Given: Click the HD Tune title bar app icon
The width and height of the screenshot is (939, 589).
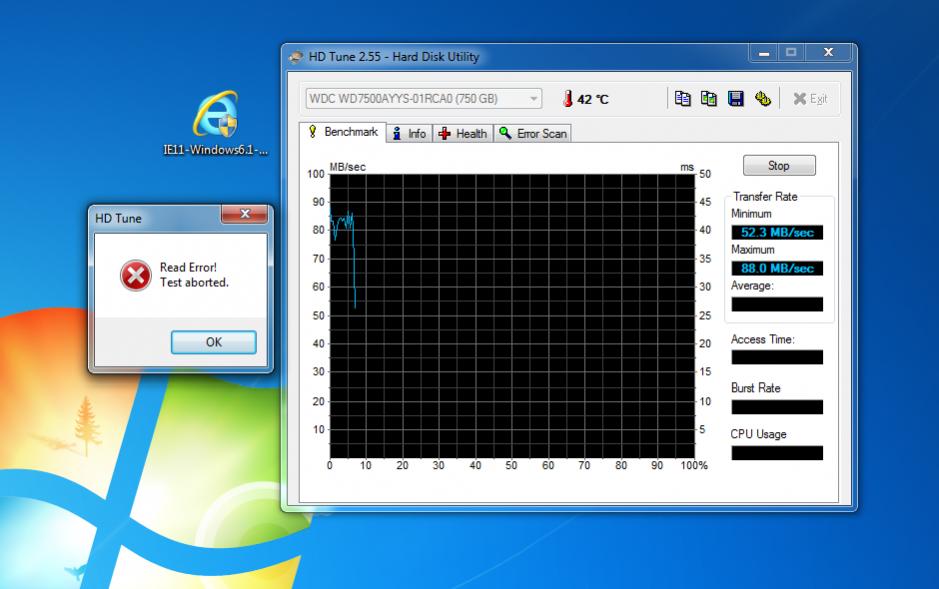Looking at the screenshot, I should point(295,57).
